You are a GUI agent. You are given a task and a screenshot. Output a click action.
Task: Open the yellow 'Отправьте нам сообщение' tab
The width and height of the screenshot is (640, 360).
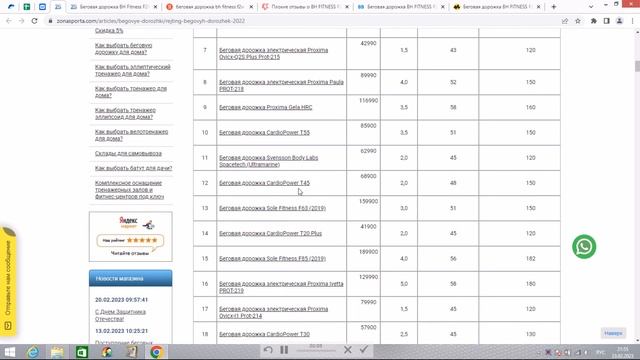(8, 282)
